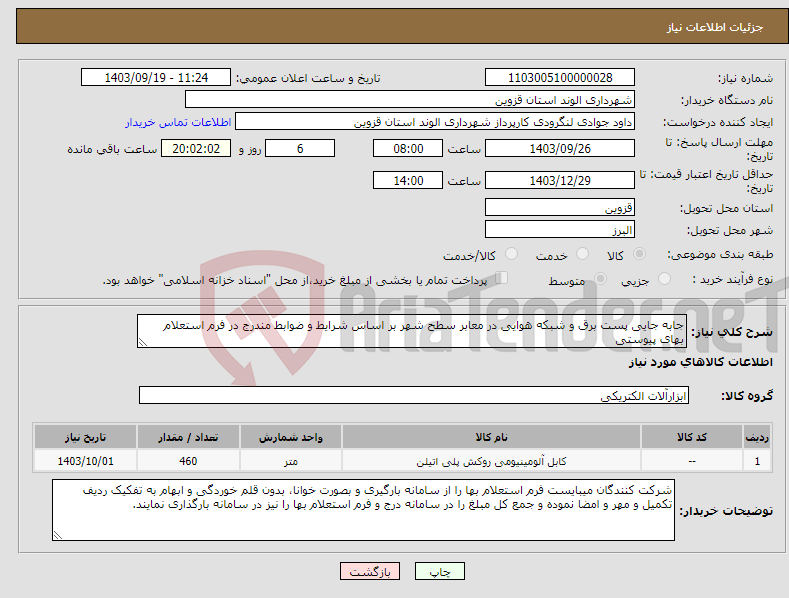Click the جزئیات اطلاعات نیاز header title
789x598 pixels.
[x=715, y=27]
